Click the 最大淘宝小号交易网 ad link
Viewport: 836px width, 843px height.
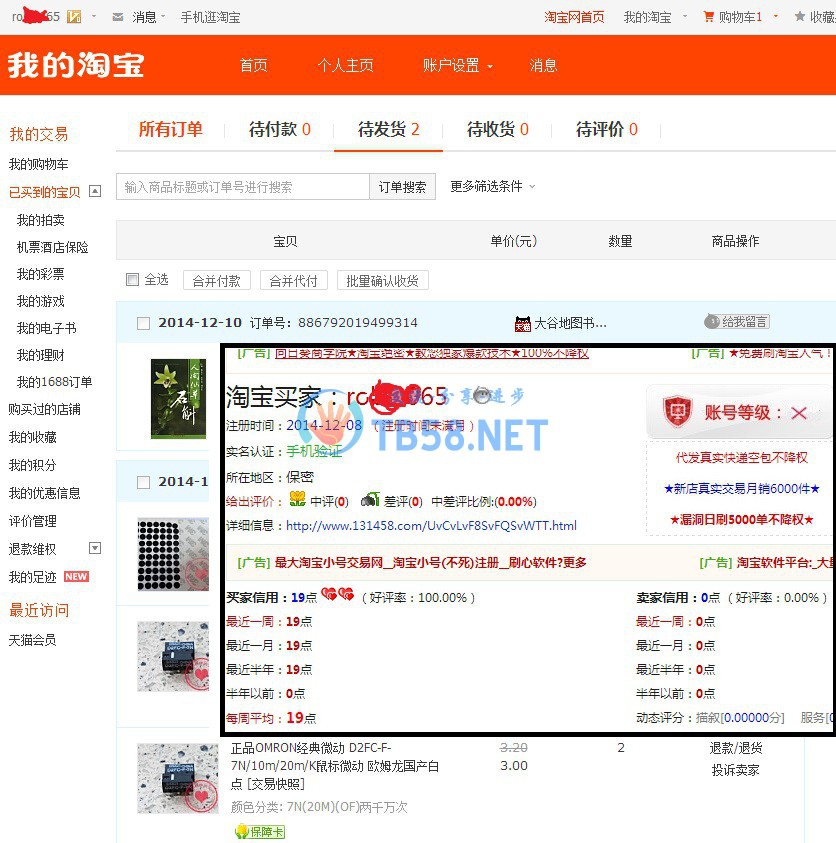pos(430,563)
